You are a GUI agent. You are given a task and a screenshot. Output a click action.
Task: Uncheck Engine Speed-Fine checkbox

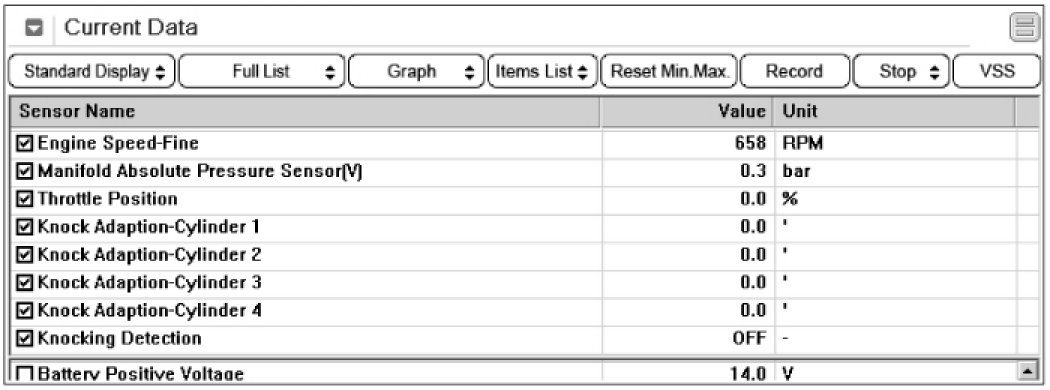click(24, 143)
